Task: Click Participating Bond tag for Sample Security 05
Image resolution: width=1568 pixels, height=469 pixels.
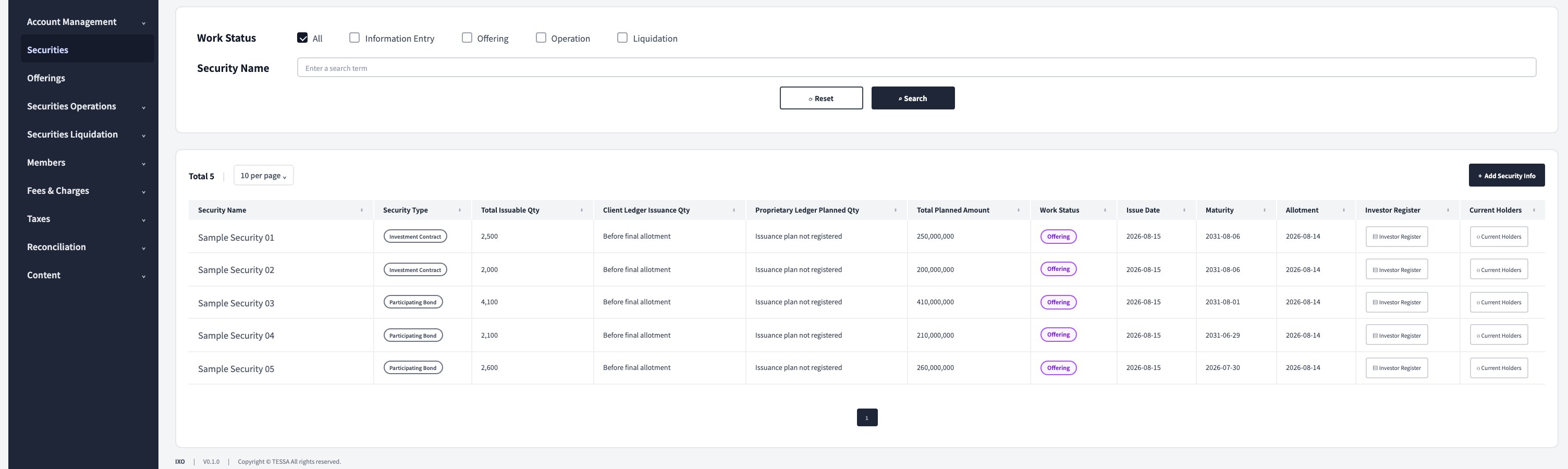Action: click(x=413, y=367)
